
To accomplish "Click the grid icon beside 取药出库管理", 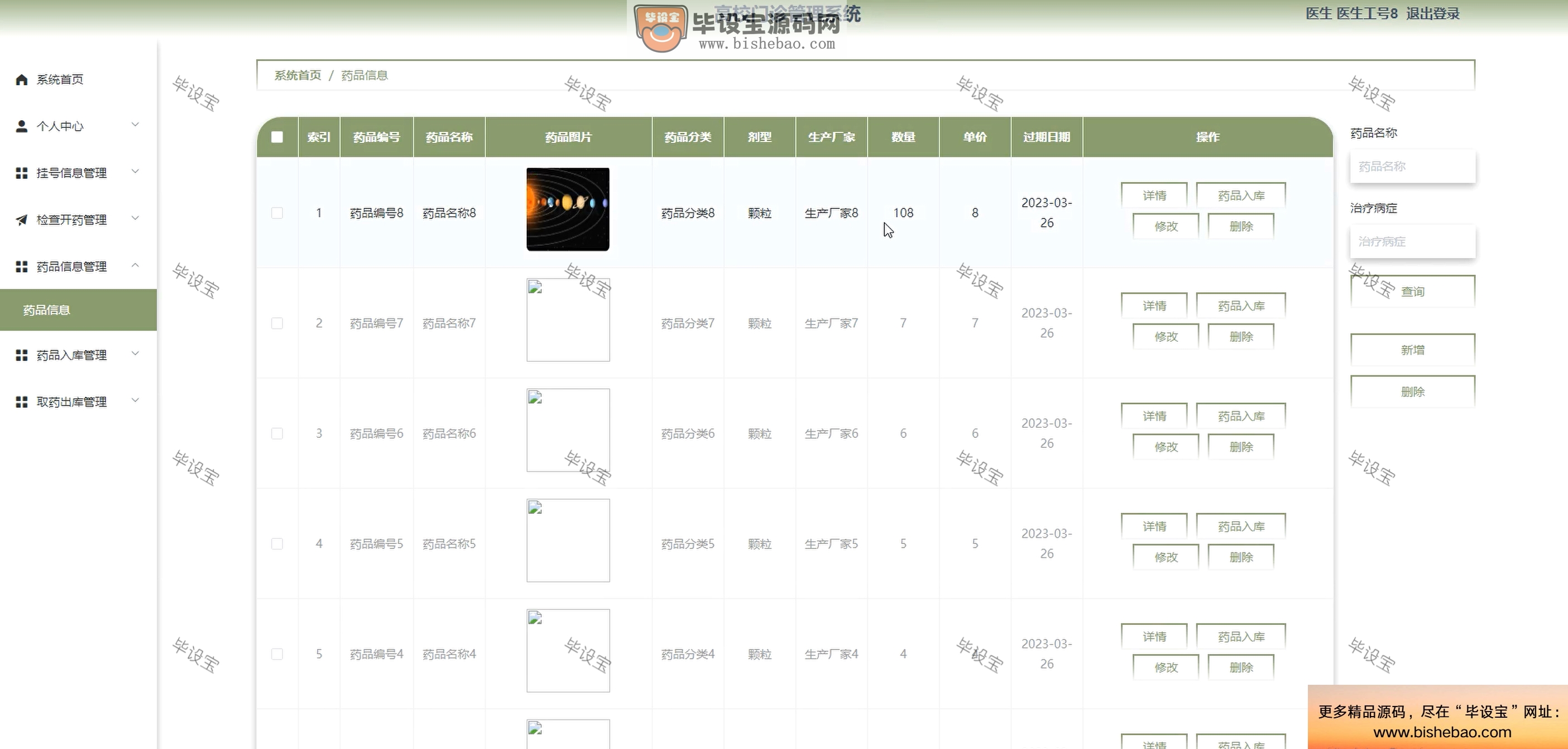I will click(x=21, y=402).
